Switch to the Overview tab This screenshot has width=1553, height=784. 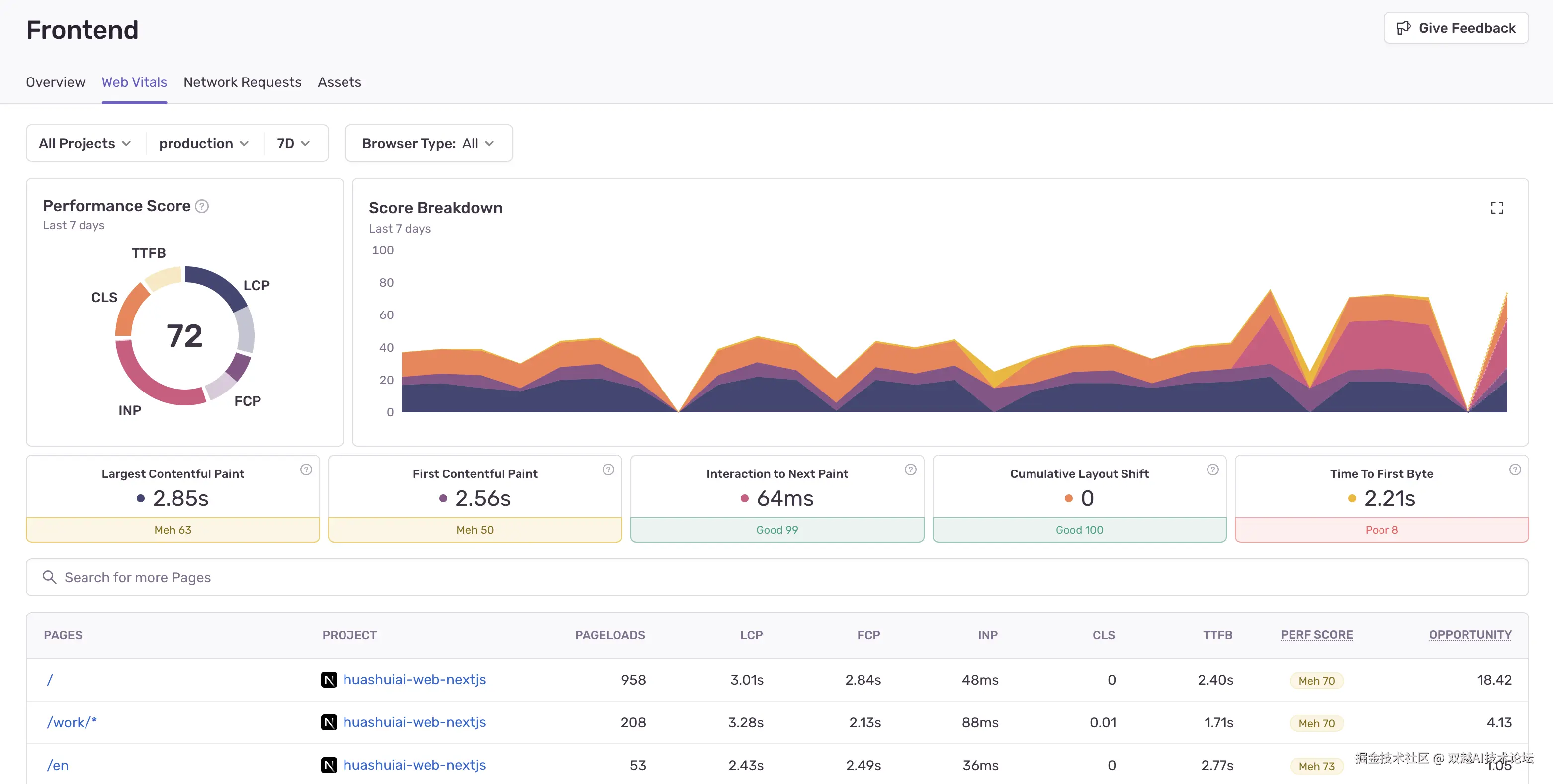56,82
